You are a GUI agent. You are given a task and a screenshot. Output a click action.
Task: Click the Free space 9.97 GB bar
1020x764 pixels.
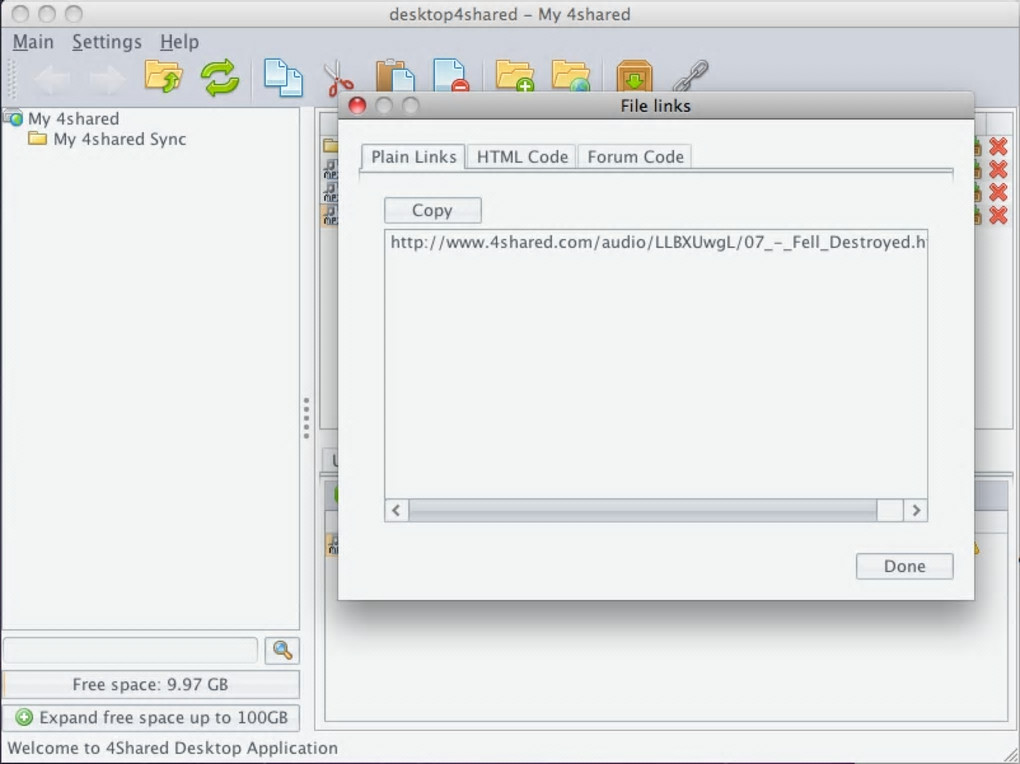151,685
